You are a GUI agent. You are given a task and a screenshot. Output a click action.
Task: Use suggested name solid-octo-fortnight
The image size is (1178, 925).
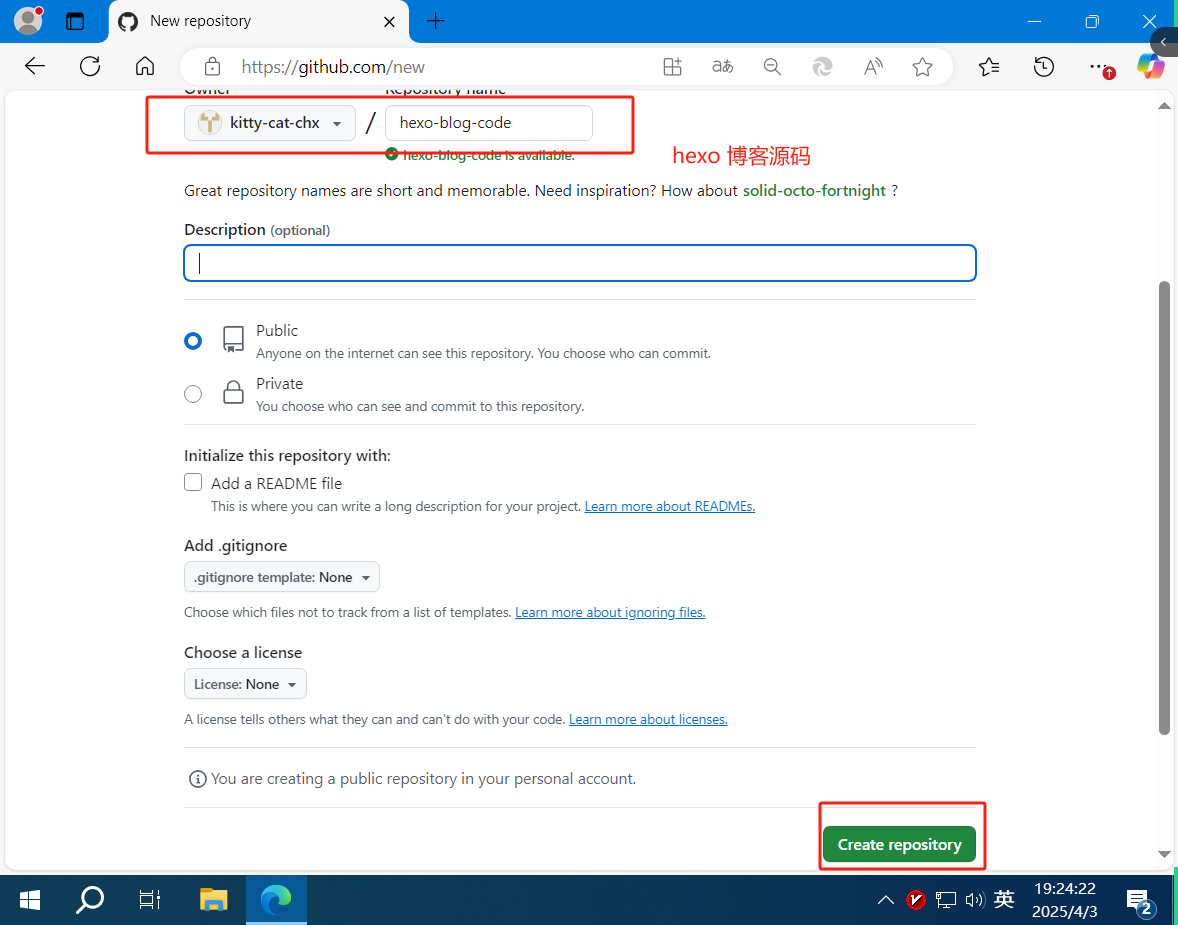click(x=814, y=190)
